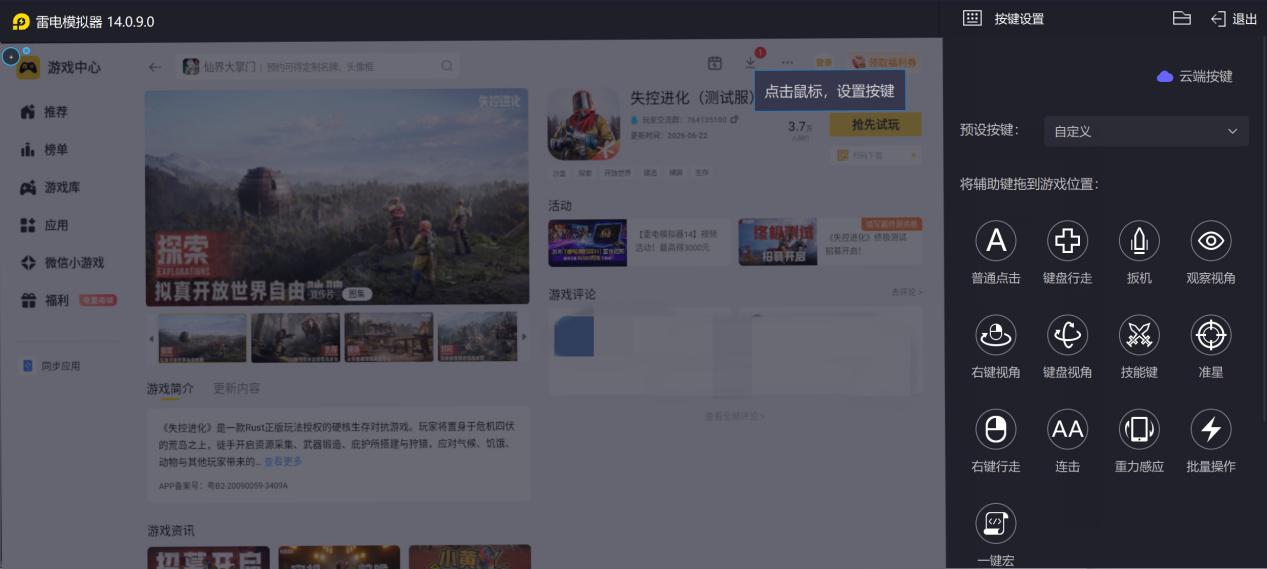Select the 观察视角 eye view icon
1267x569 pixels.
coord(1211,240)
